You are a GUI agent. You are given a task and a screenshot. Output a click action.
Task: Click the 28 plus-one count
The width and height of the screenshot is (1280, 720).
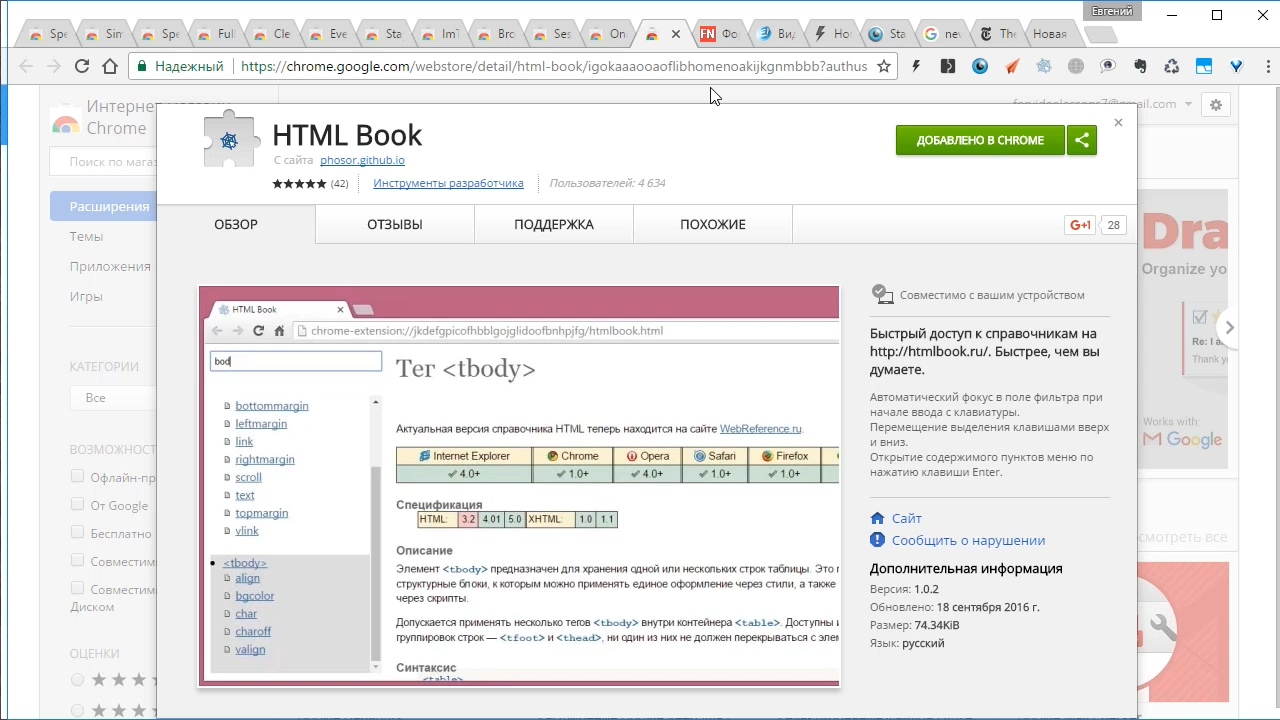click(1114, 225)
